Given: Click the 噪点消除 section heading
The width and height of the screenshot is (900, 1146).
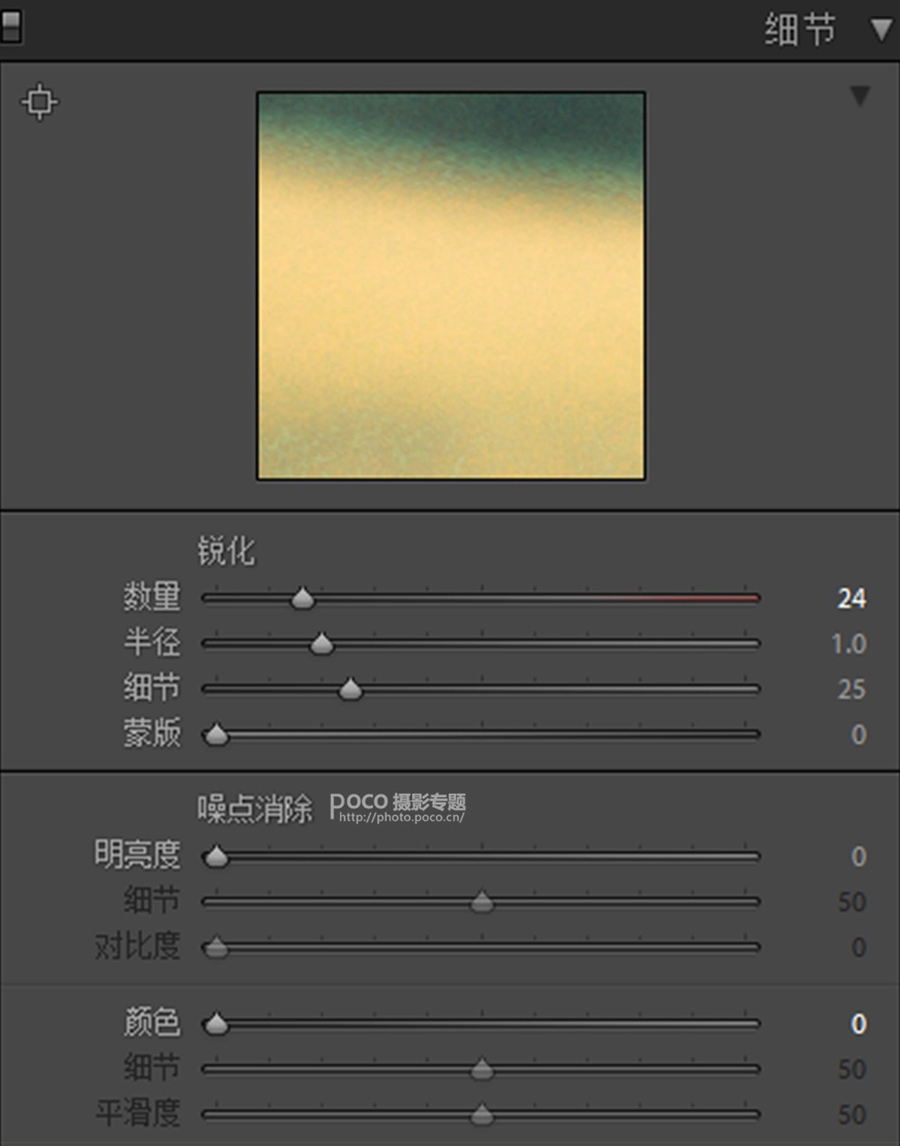Looking at the screenshot, I should coord(254,809).
